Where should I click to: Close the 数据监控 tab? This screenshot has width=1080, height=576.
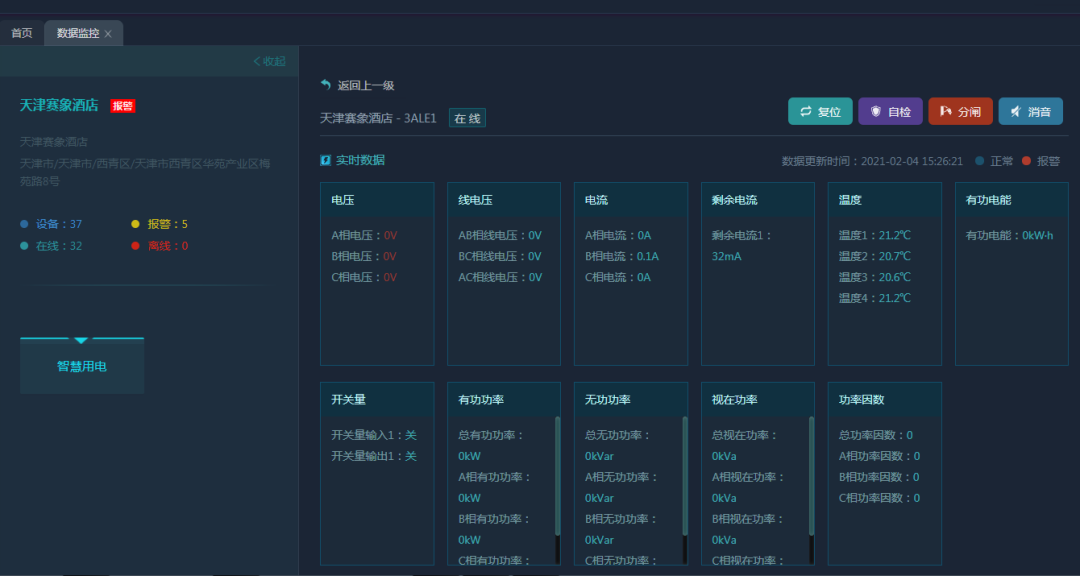click(x=108, y=34)
